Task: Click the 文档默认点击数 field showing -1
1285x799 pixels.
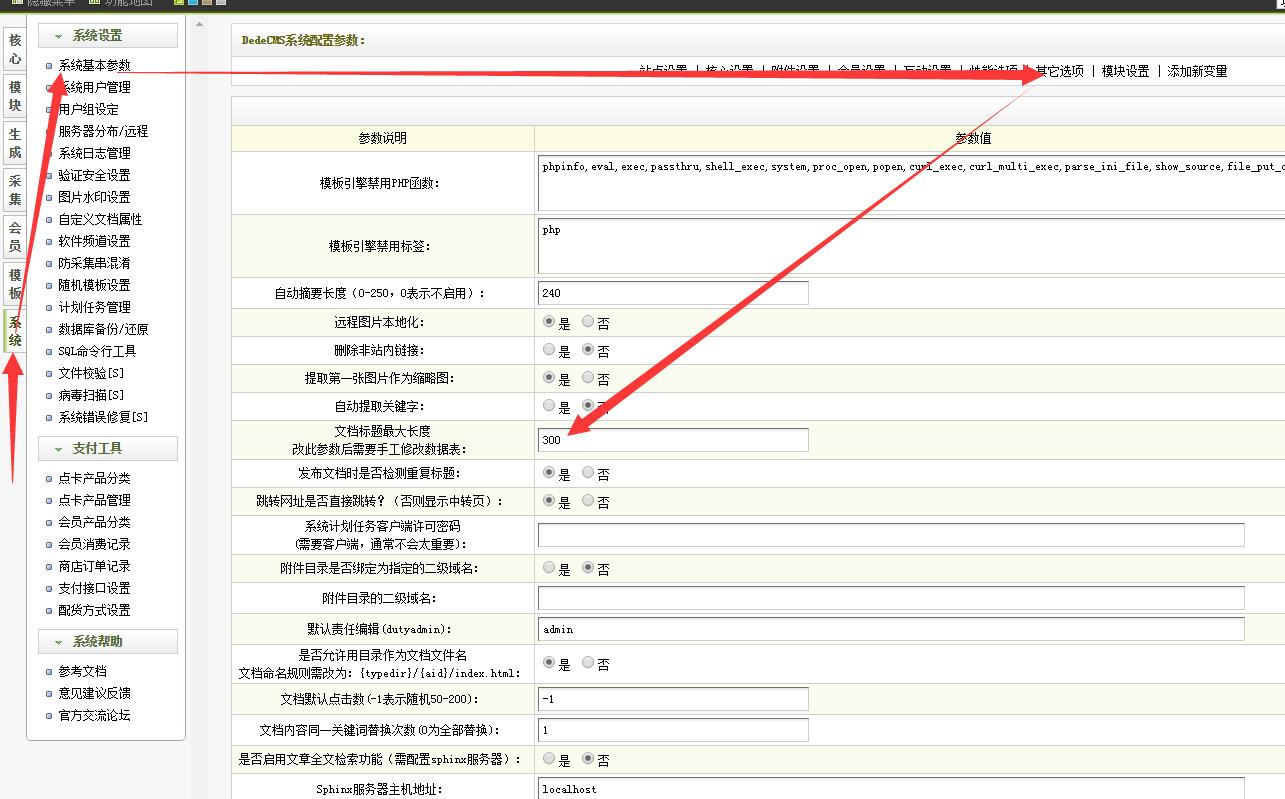Action: (x=673, y=699)
